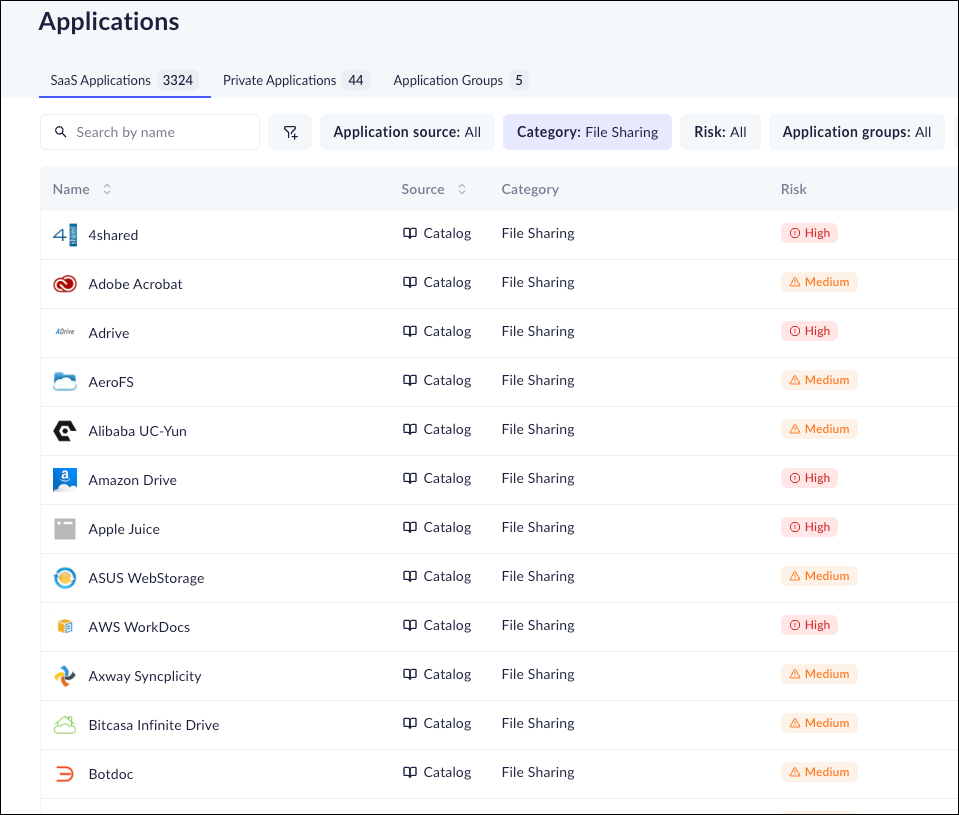
Task: Sort the table by Name column
Action: pos(107,189)
